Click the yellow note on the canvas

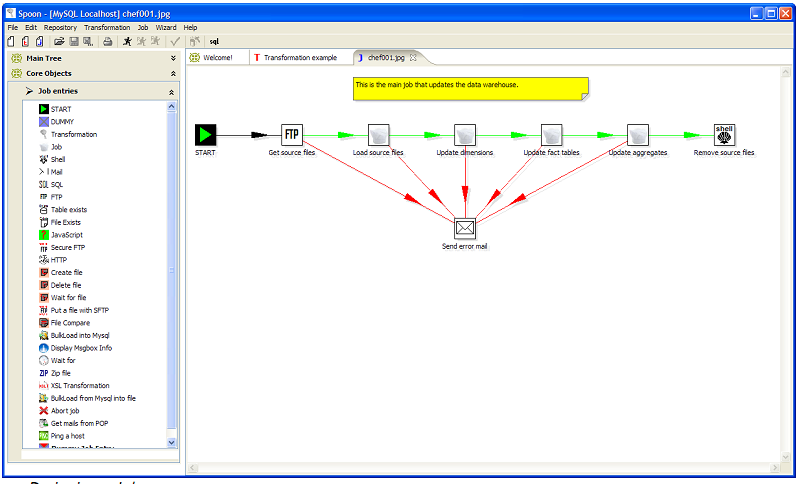(x=470, y=88)
